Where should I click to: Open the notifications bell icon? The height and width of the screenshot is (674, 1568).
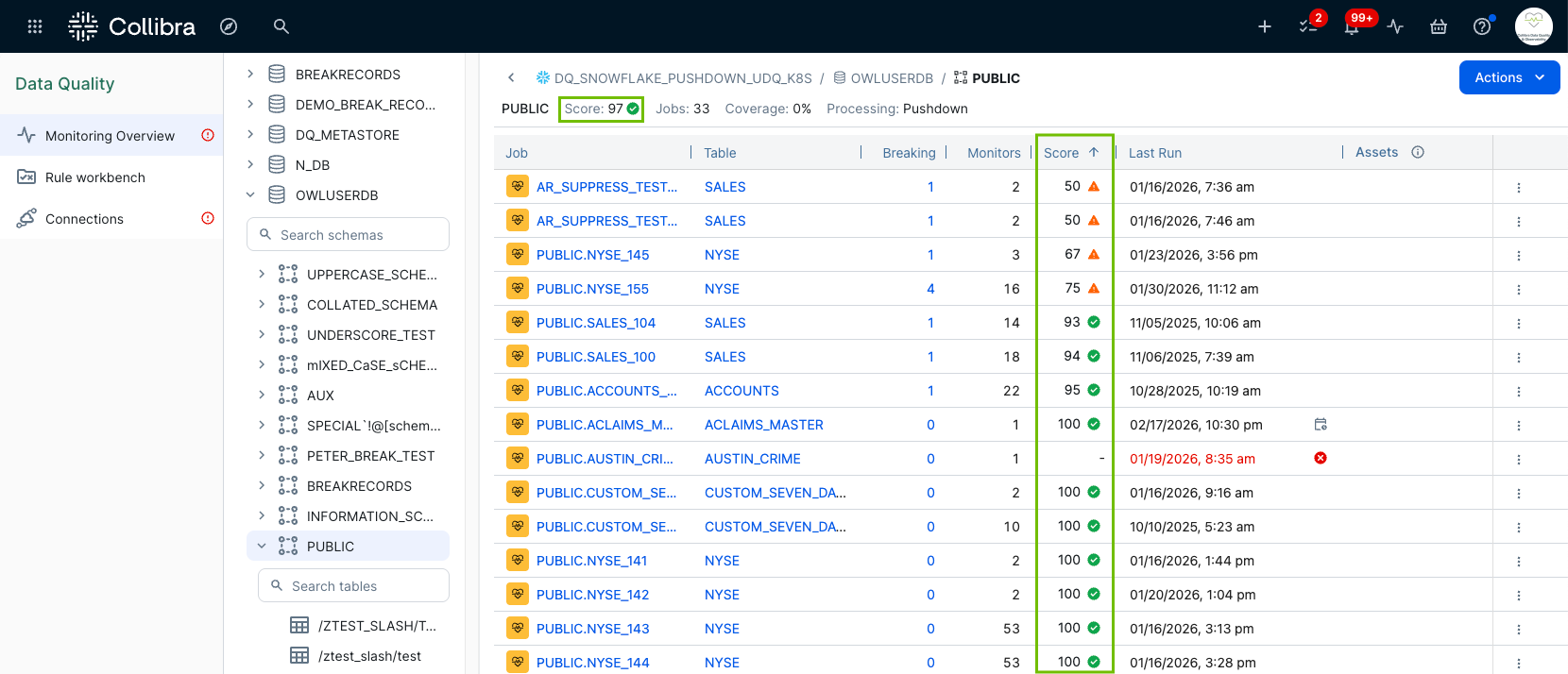[x=1352, y=26]
